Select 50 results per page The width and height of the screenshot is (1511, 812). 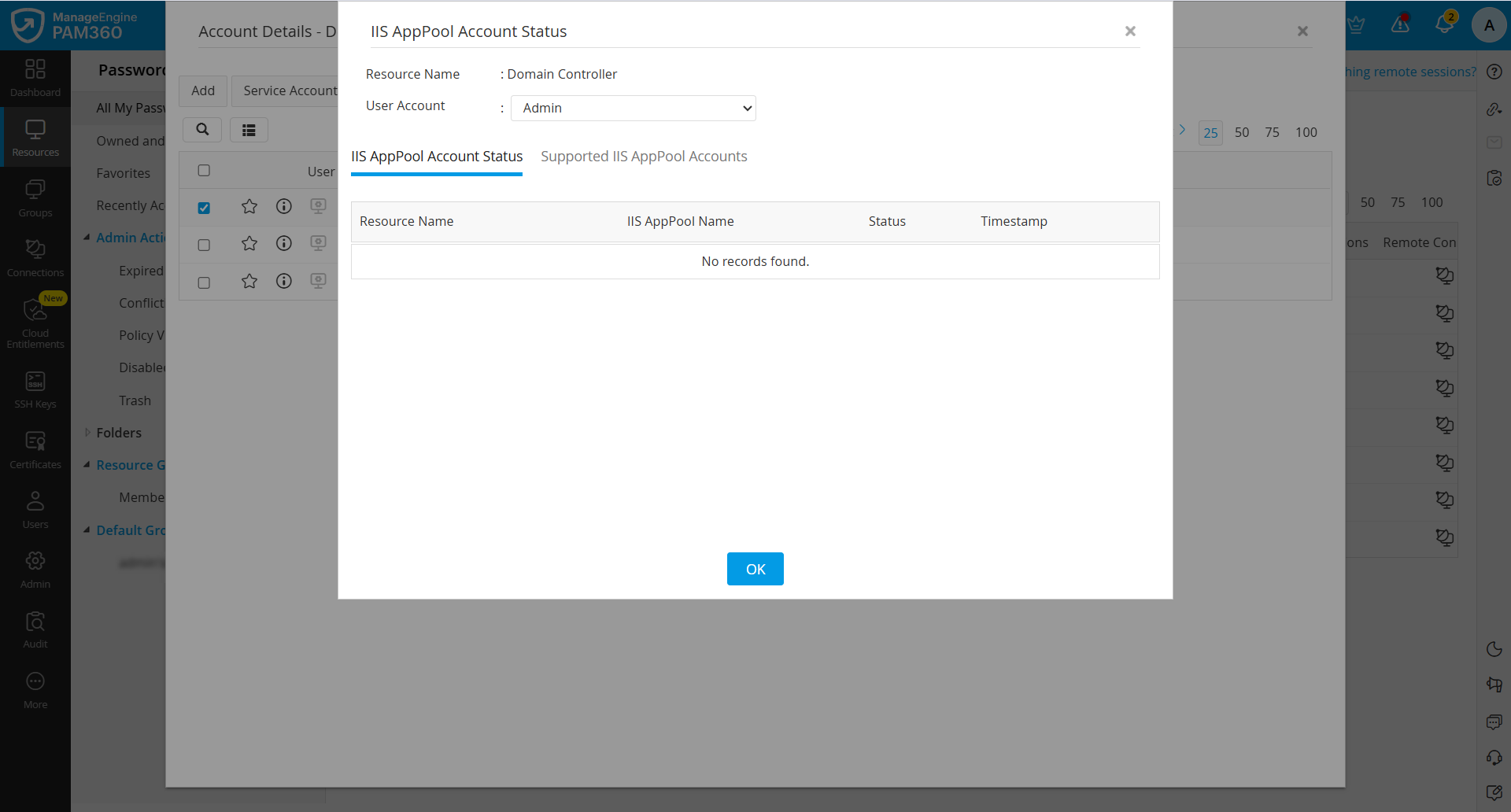point(1242,132)
